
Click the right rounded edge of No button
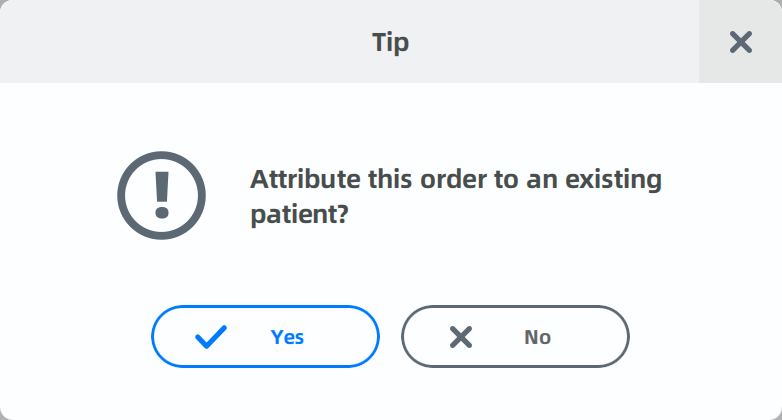[622, 337]
